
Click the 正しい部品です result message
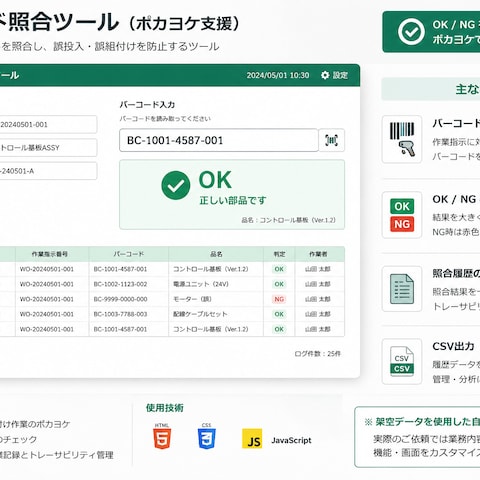[x=233, y=200]
